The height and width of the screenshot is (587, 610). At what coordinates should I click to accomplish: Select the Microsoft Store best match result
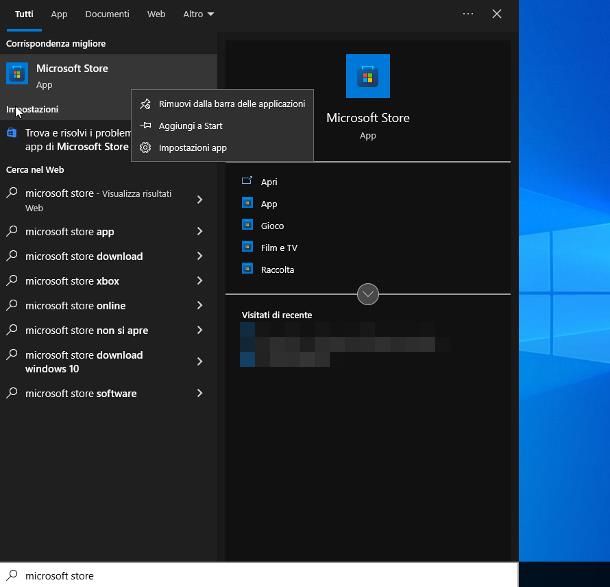108,75
